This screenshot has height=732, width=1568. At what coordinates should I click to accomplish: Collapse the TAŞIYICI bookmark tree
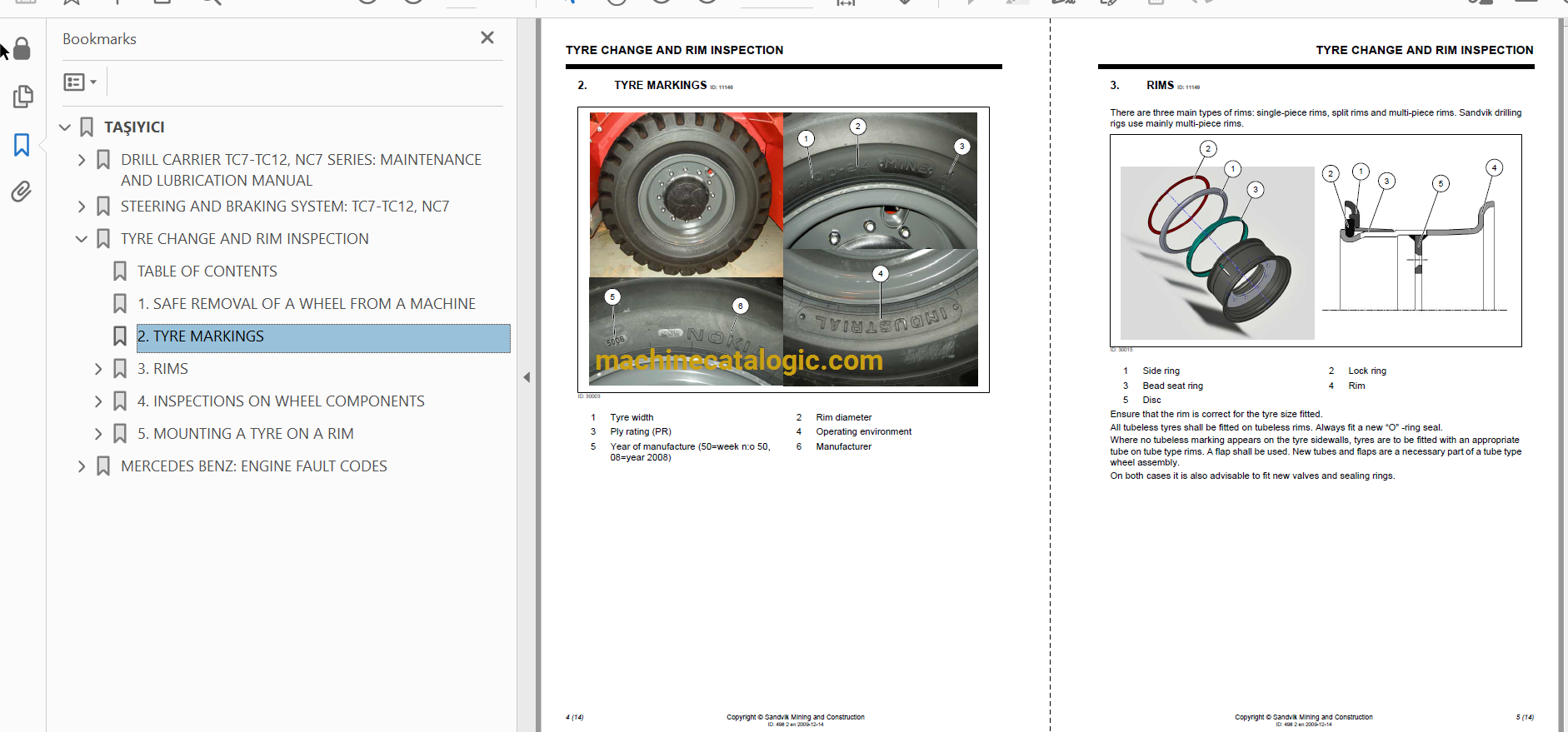click(x=65, y=127)
